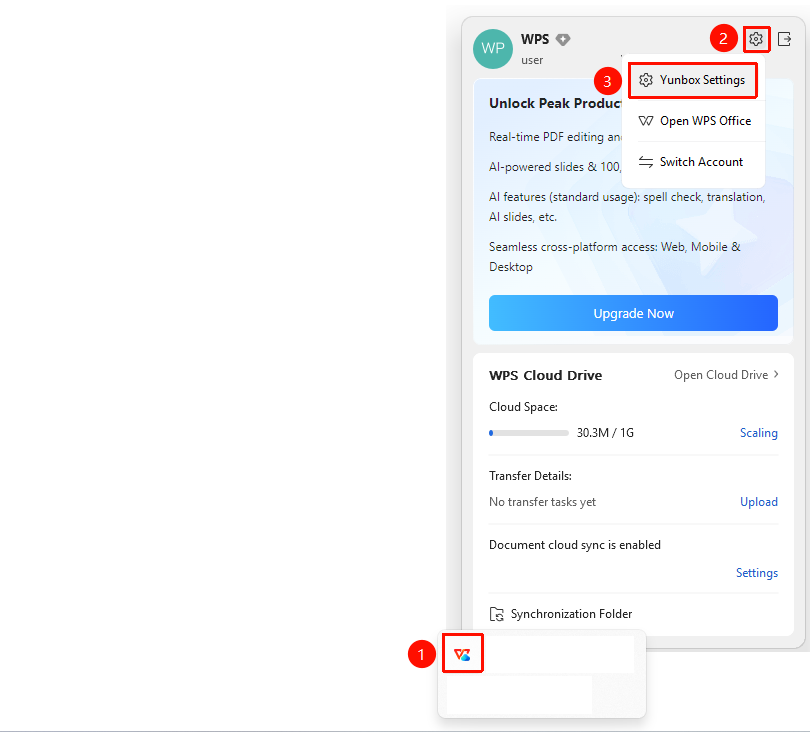Click the WPS cloud tray icon

(x=462, y=654)
